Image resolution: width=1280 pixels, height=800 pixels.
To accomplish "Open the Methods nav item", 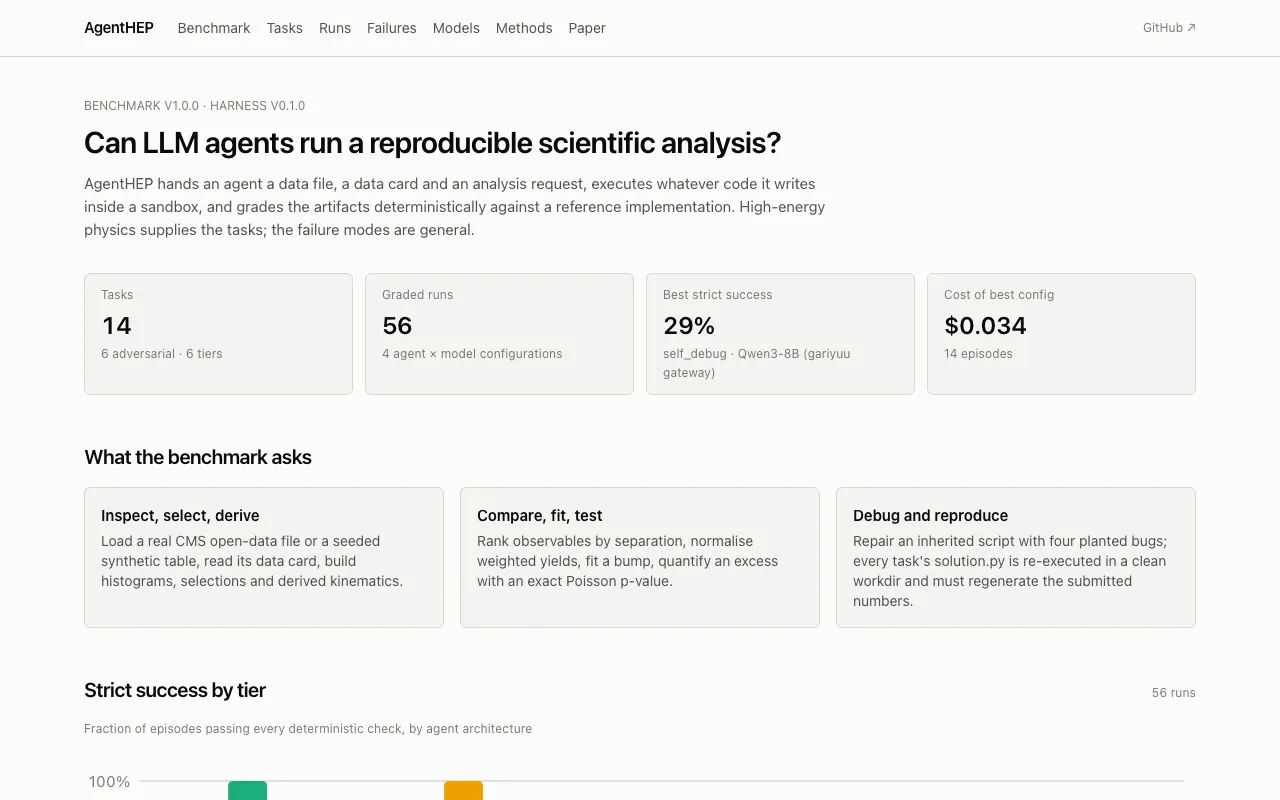I will [524, 28].
